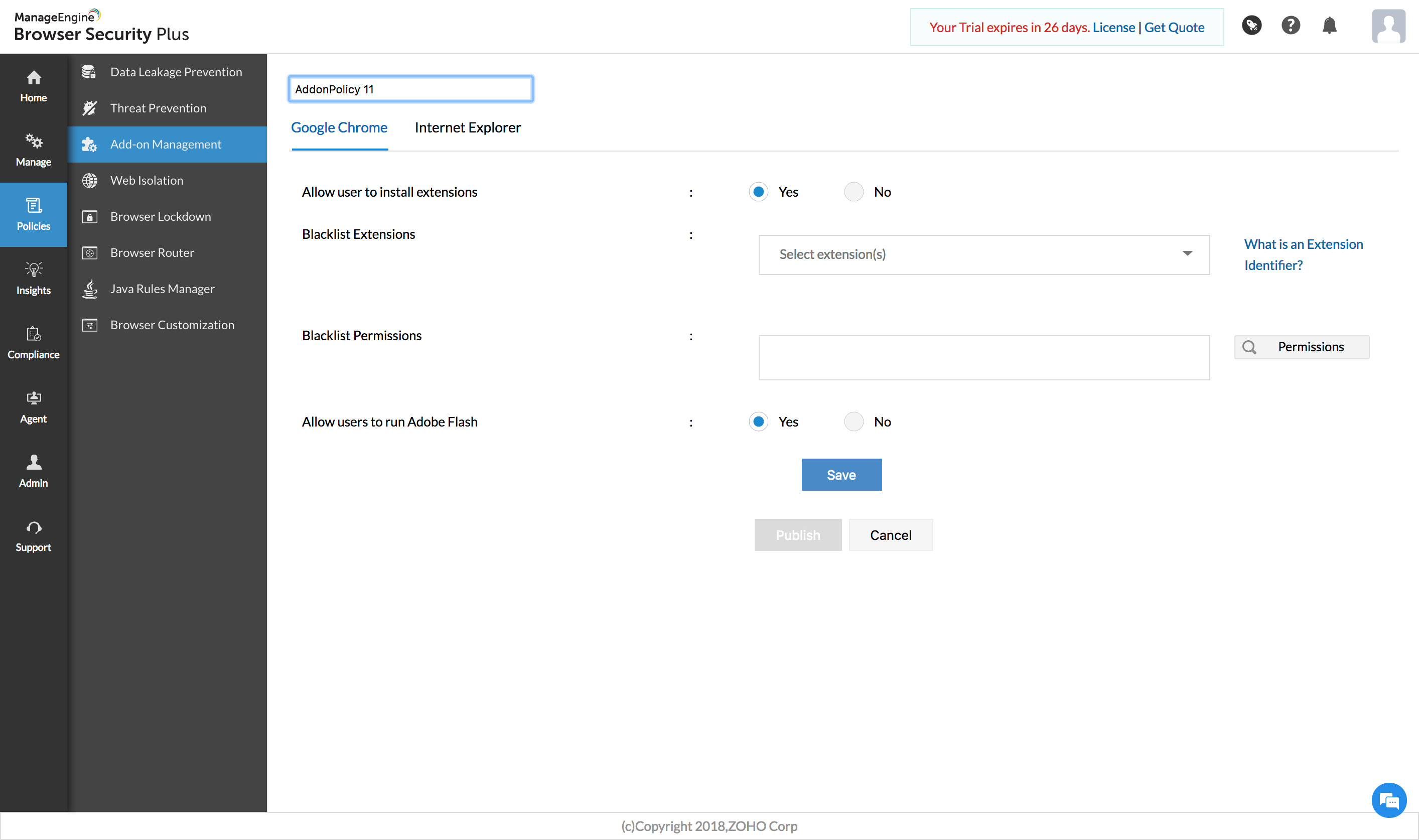Image resolution: width=1419 pixels, height=840 pixels.
Task: Select No for Adobe Flash
Action: click(854, 422)
